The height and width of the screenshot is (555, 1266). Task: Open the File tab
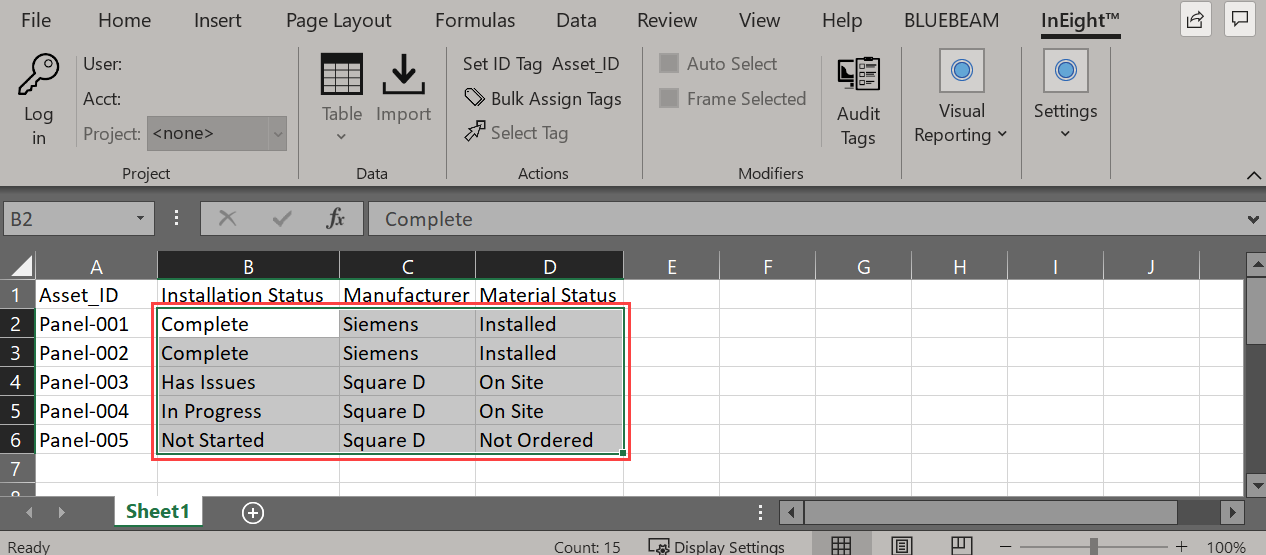click(36, 20)
